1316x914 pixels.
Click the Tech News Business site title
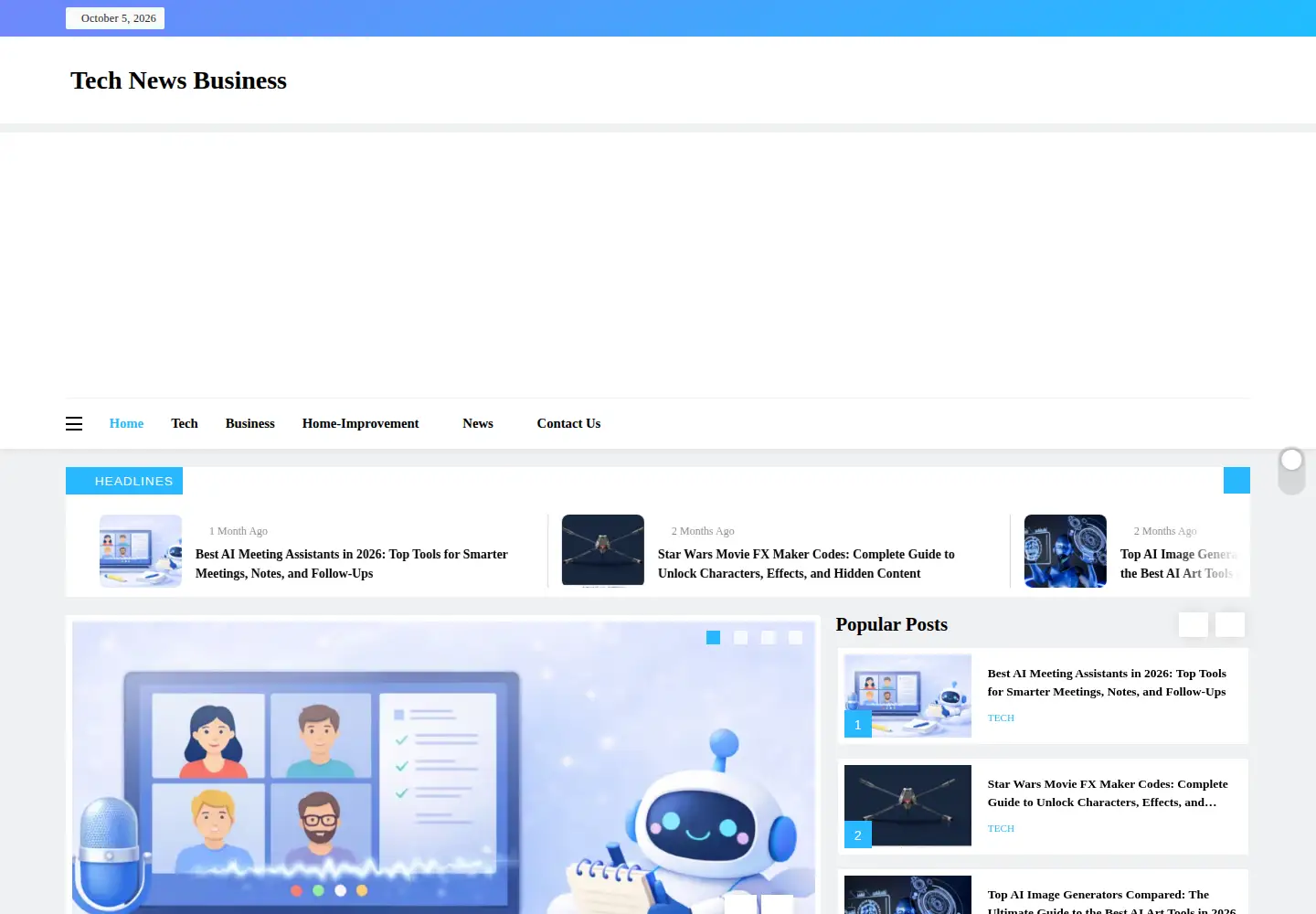pos(179,80)
